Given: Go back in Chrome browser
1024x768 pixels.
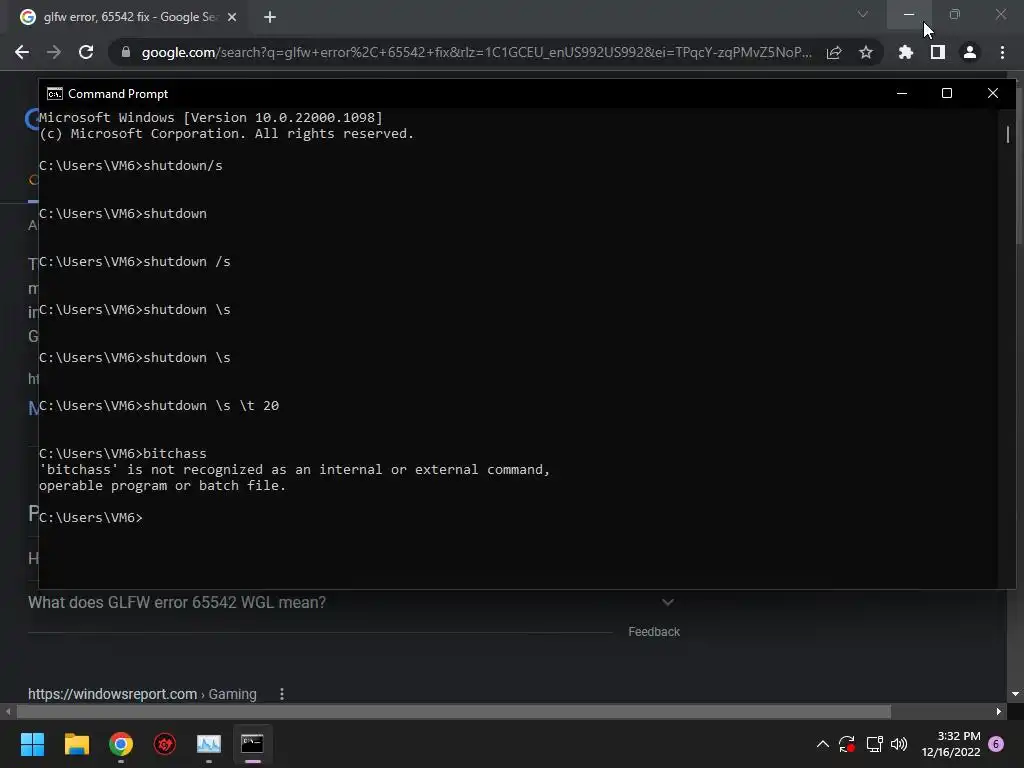Looking at the screenshot, I should pos(22,52).
